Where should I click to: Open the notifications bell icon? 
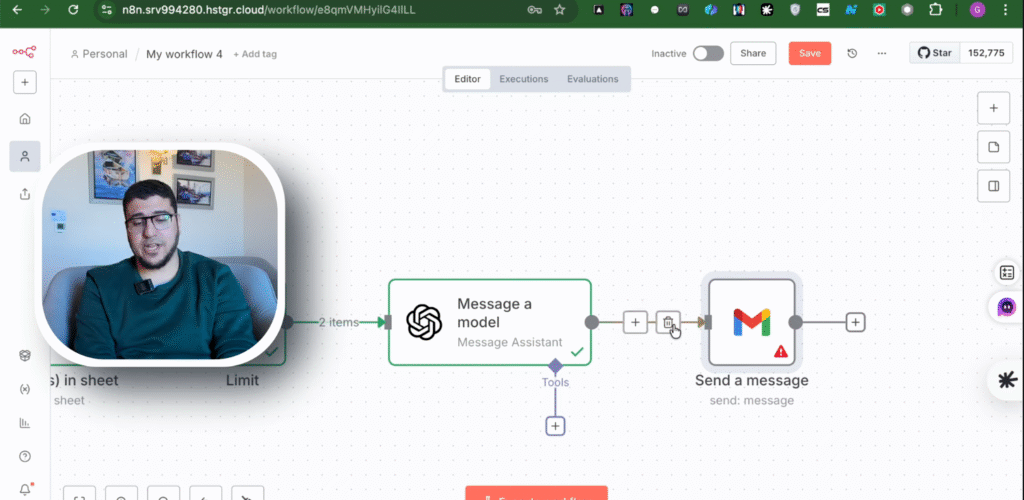25,489
